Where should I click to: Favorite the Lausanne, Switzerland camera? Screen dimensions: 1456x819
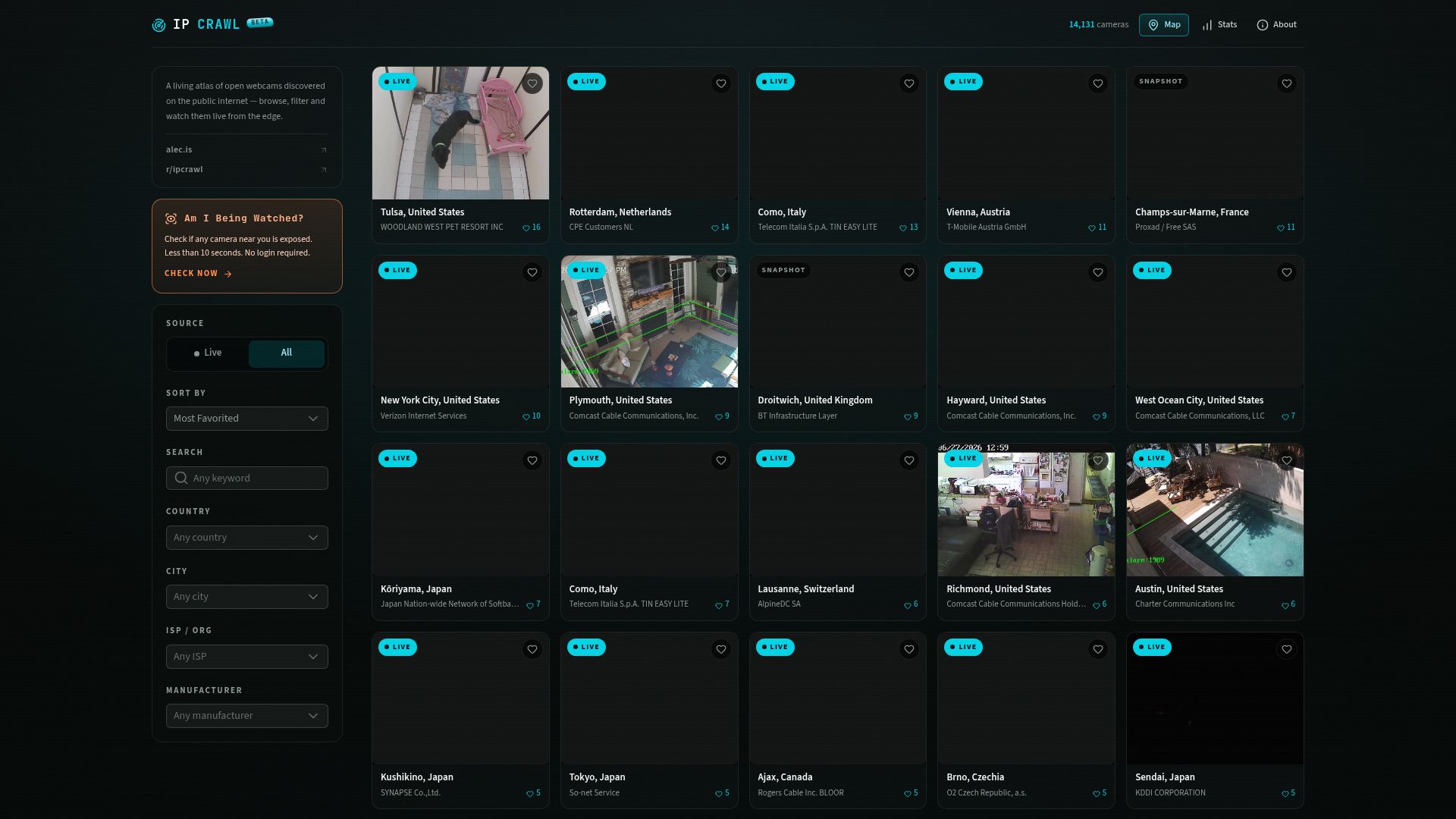(x=909, y=460)
